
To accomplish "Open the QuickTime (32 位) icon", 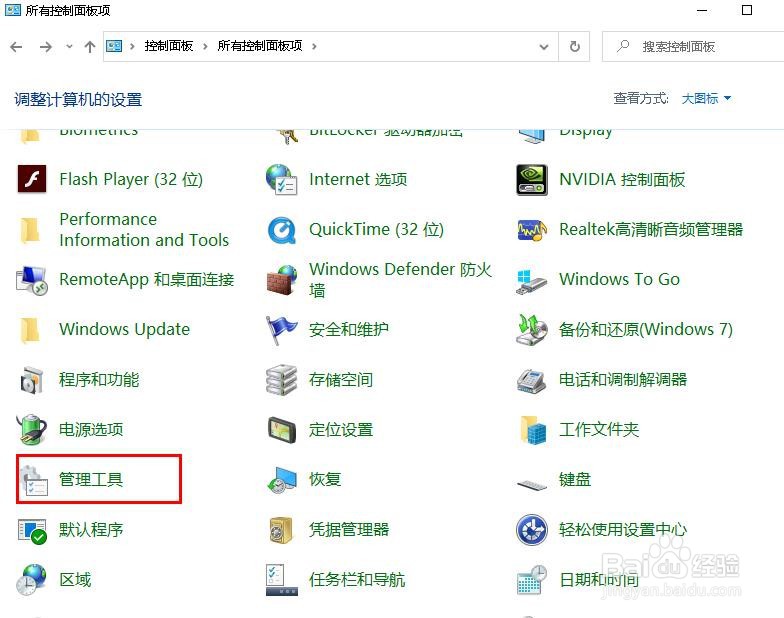I will coord(282,230).
